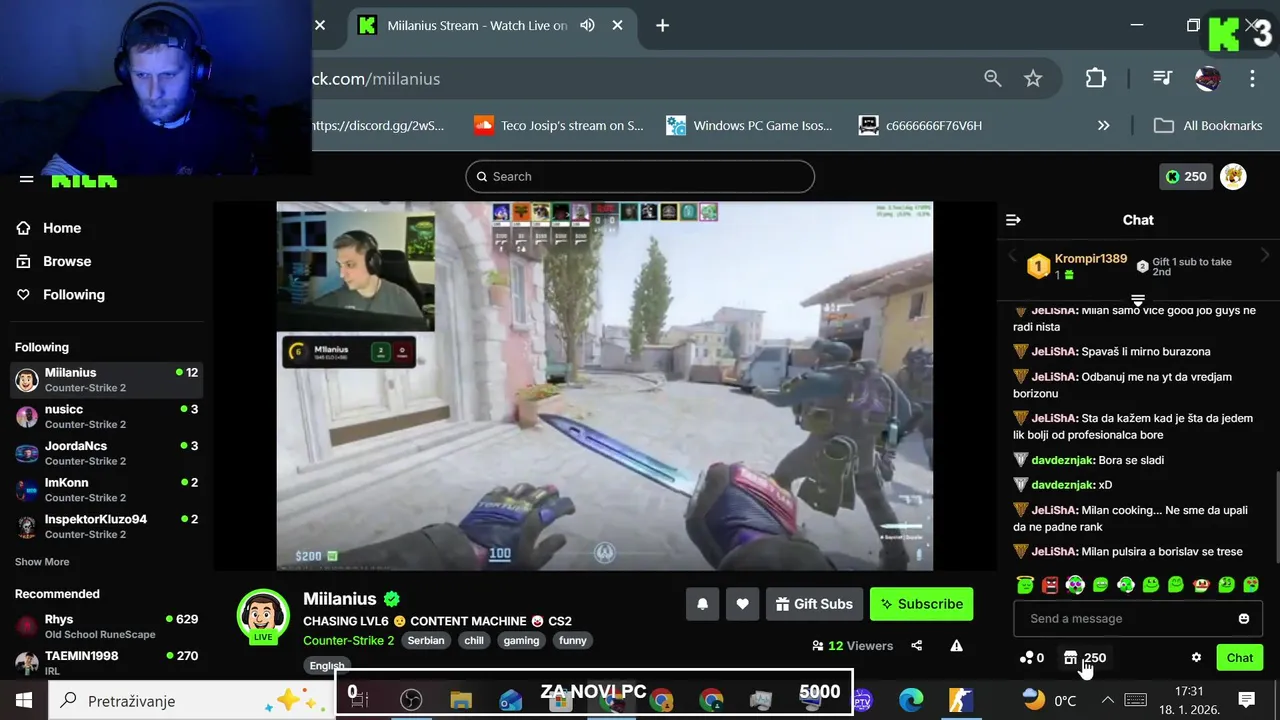Click the channel points icon showing 0
The height and width of the screenshot is (720, 1280).
(x=1032, y=658)
